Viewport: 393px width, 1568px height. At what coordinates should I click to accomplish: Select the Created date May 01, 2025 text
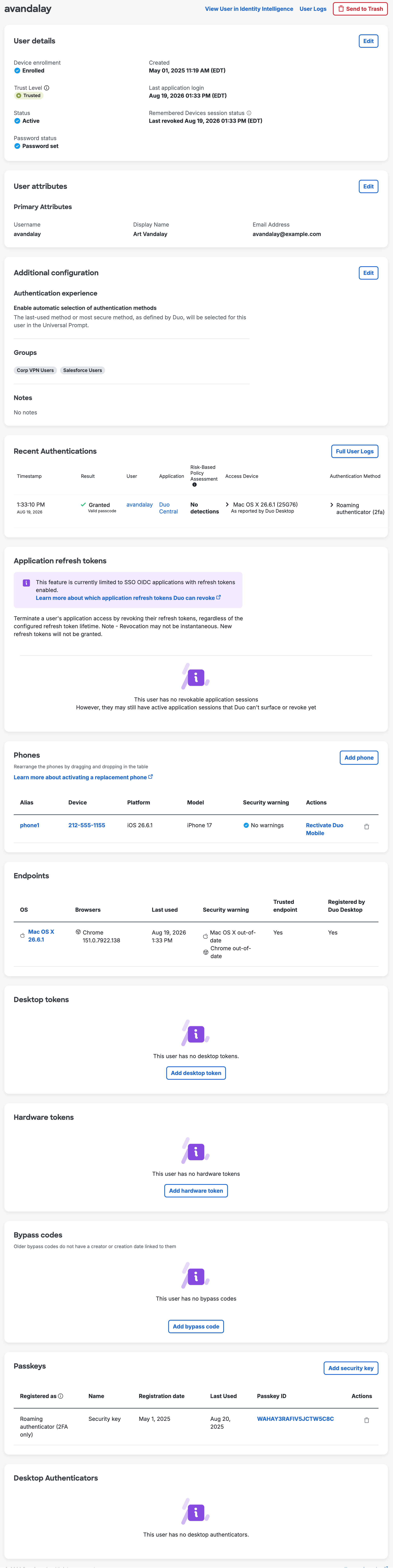pos(187,71)
